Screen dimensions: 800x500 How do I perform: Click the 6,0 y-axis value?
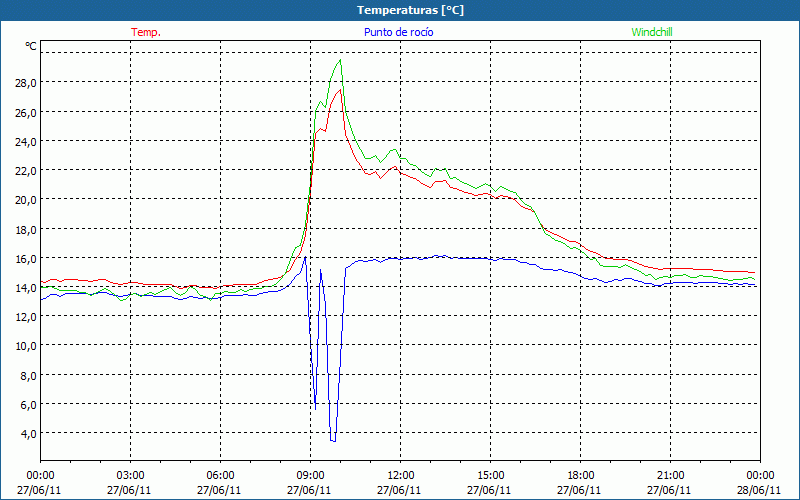click(x=28, y=405)
